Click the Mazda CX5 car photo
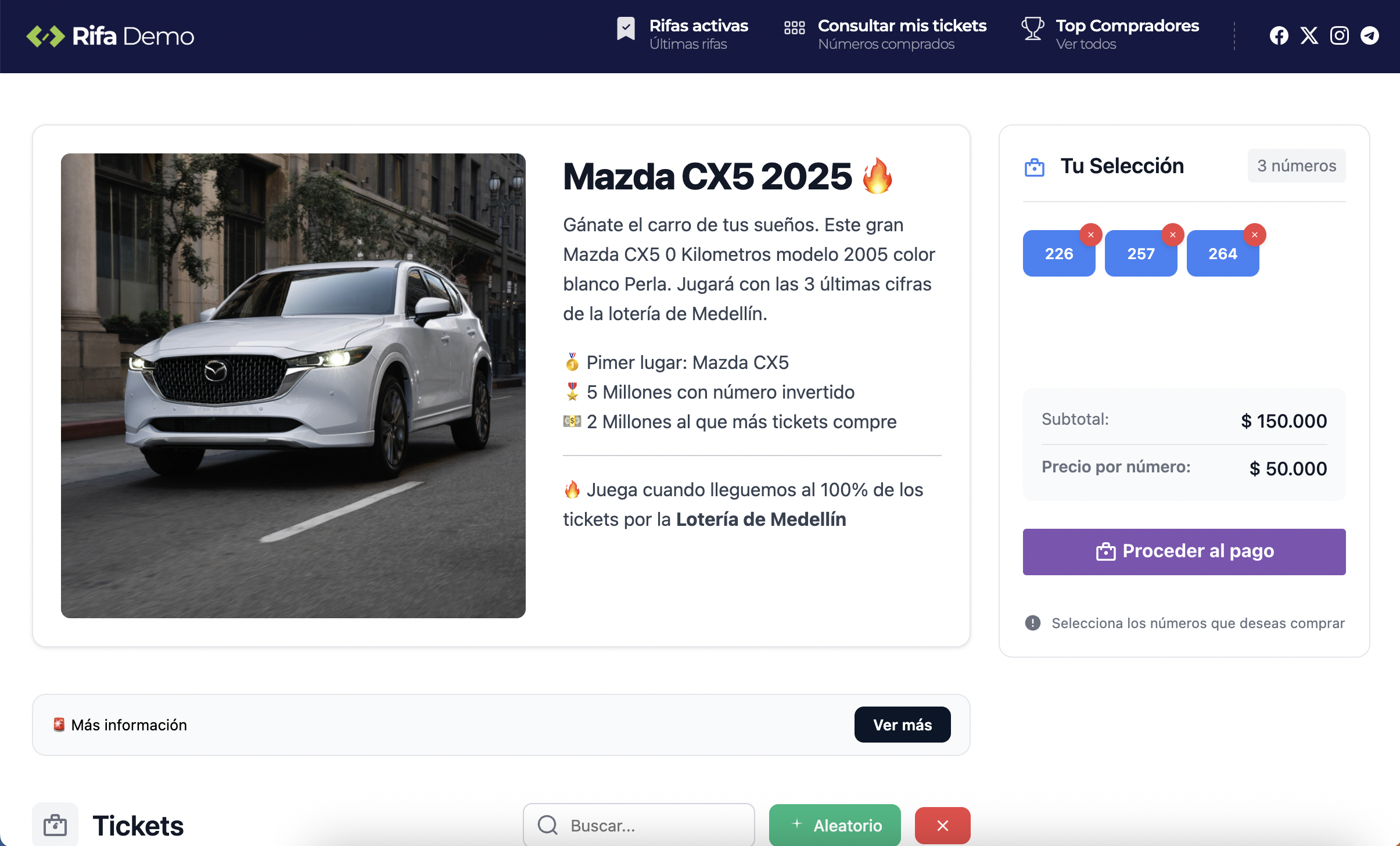 tap(293, 385)
